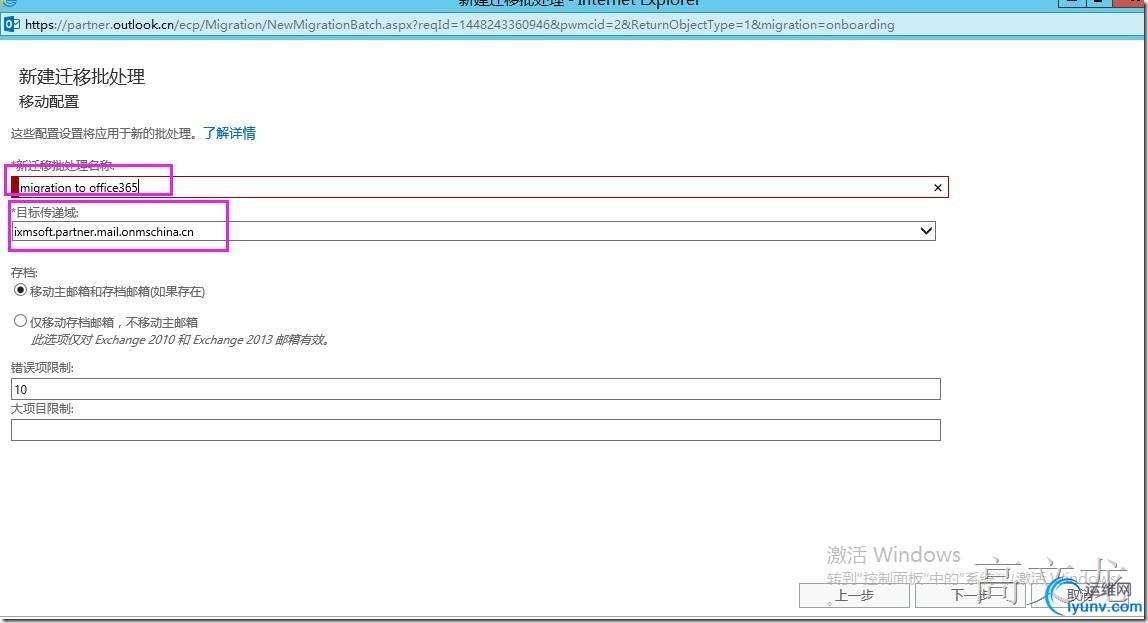Go back with the 上一步 button
1148x623 pixels.
coord(854,595)
